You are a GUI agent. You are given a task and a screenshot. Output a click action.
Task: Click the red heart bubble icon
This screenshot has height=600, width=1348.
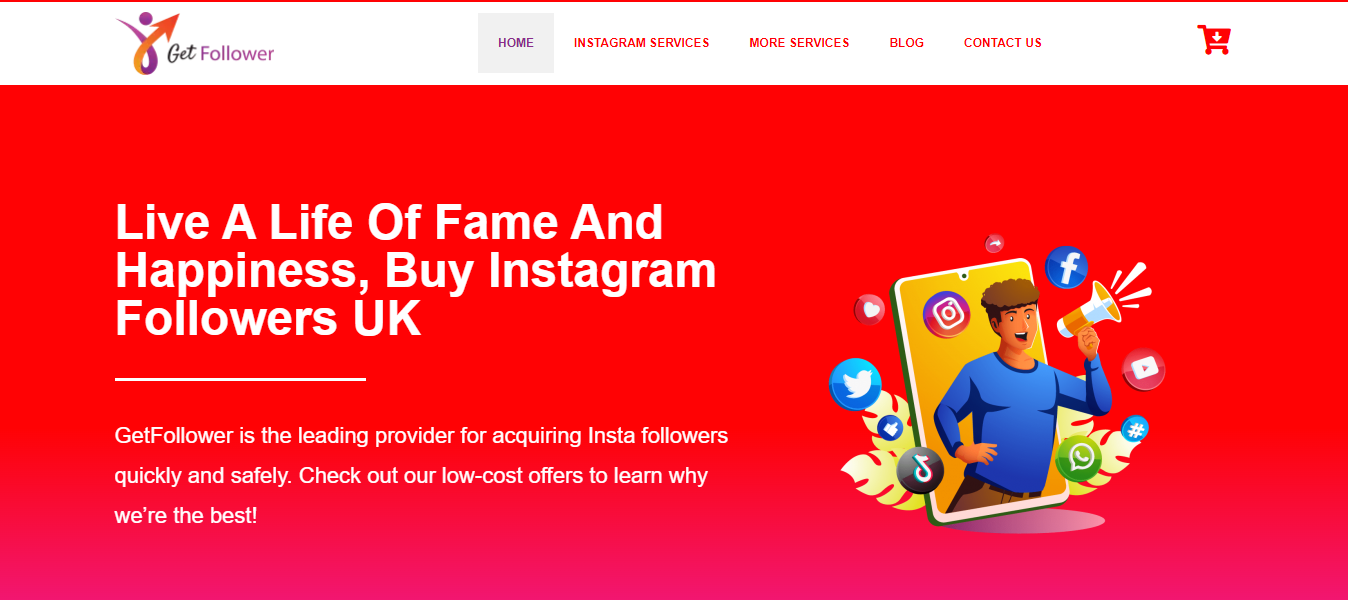point(870,310)
